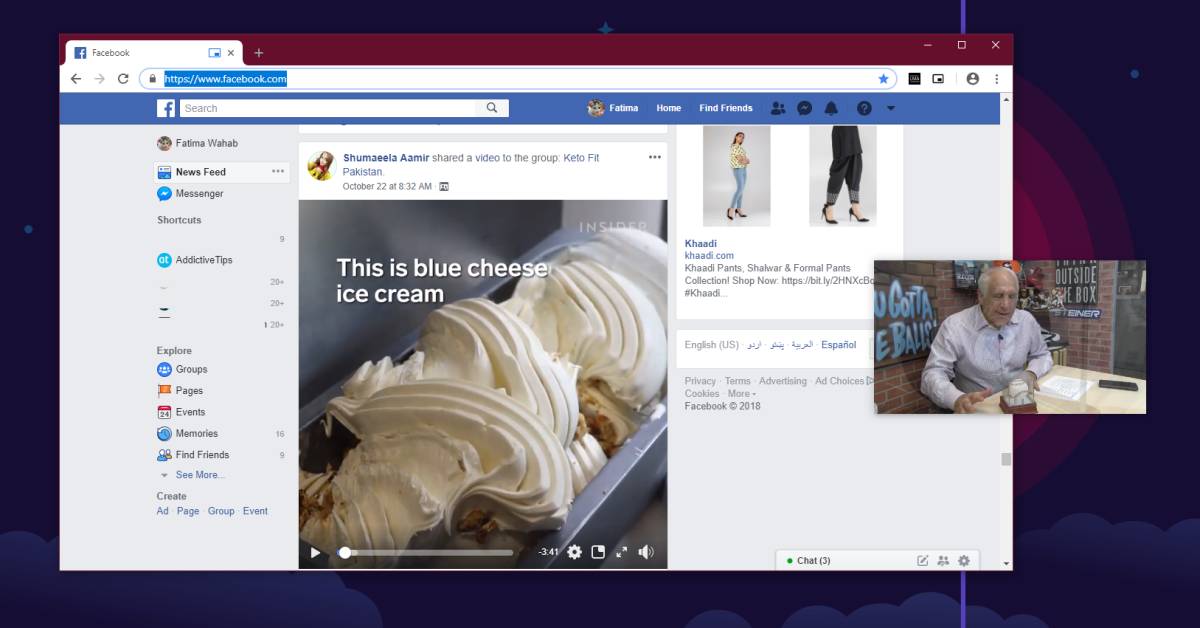The image size is (1200, 628).
Task: Open the Chrome three-dot menu
Action: (x=996, y=79)
